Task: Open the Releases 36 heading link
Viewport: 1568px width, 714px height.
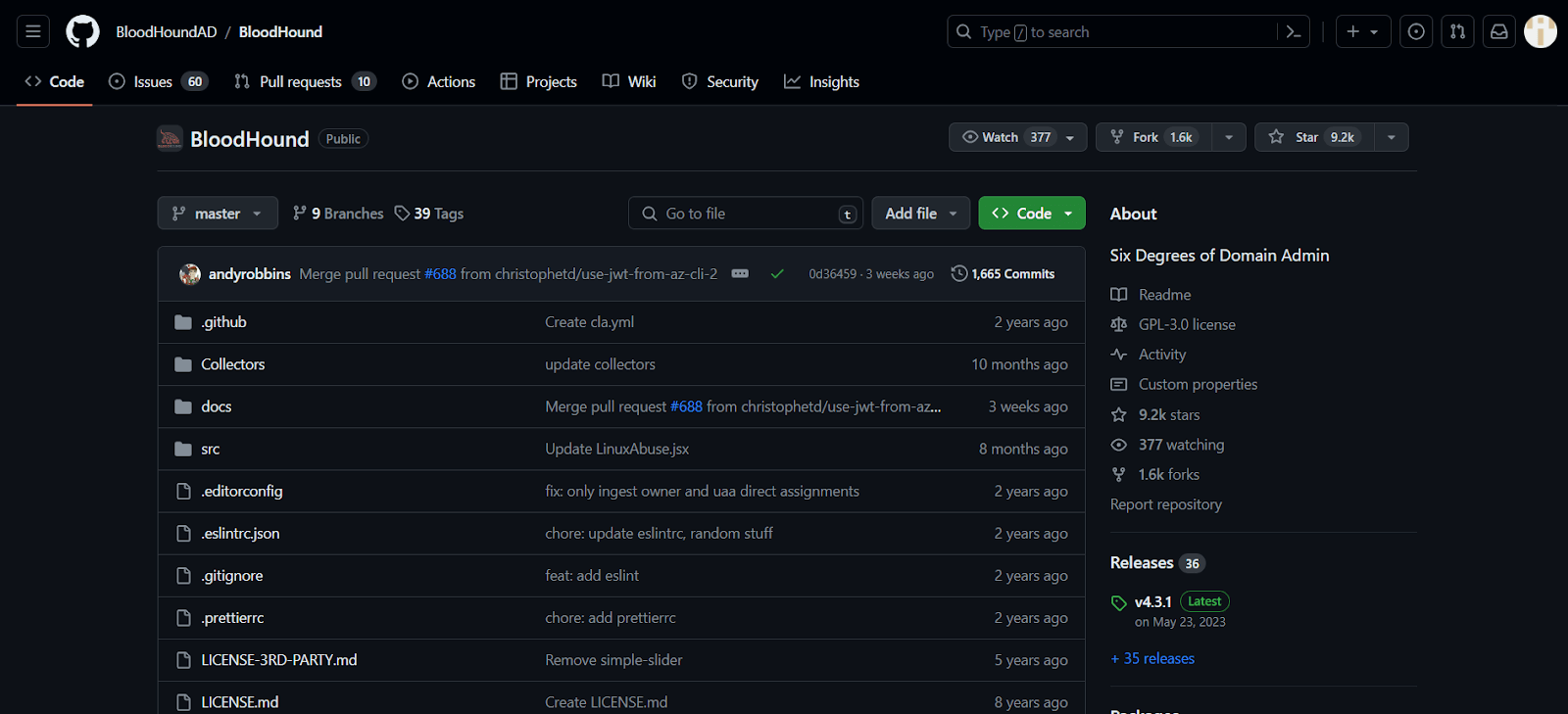Action: pos(1157,562)
